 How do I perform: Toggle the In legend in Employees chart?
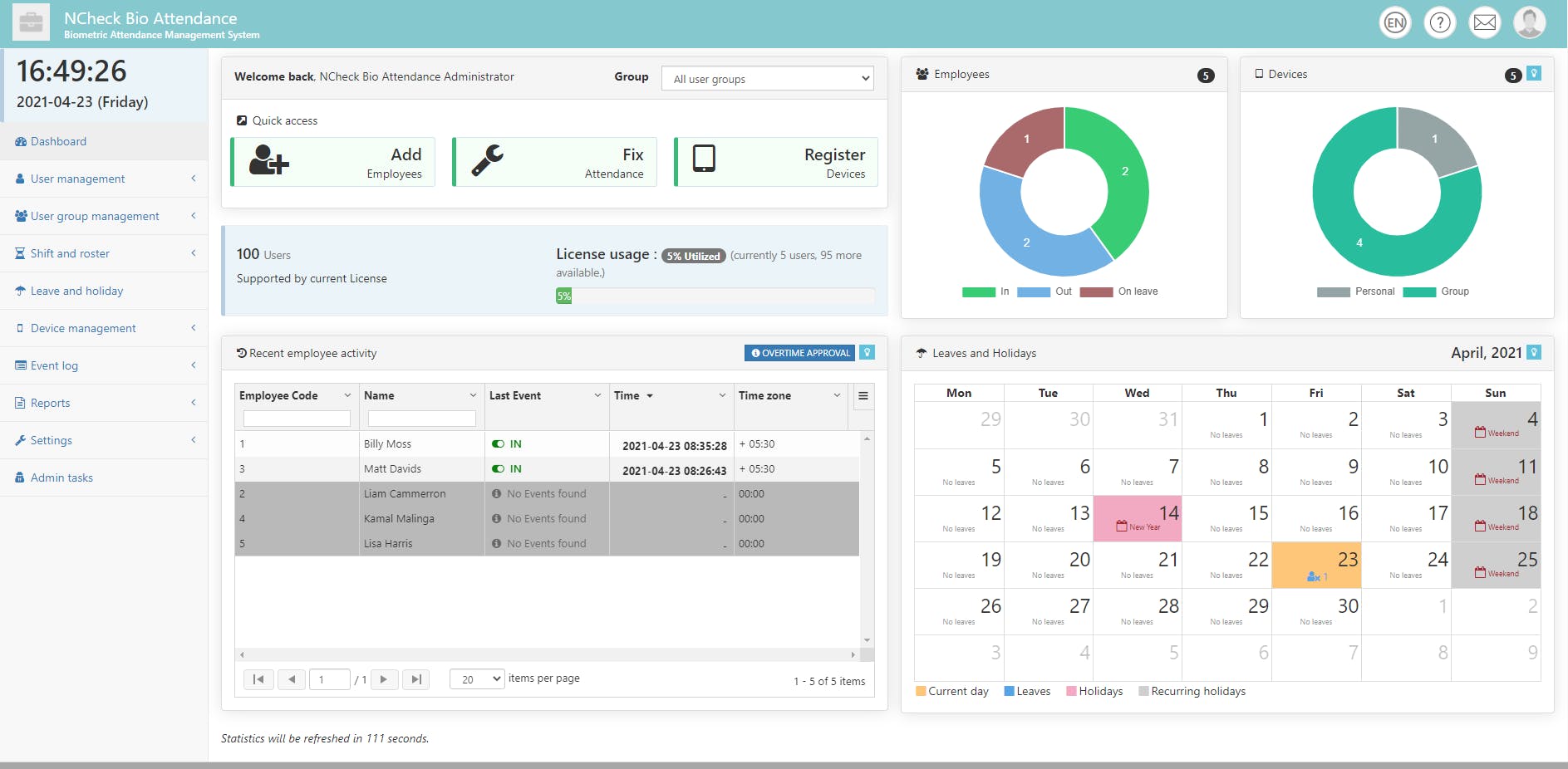click(986, 291)
